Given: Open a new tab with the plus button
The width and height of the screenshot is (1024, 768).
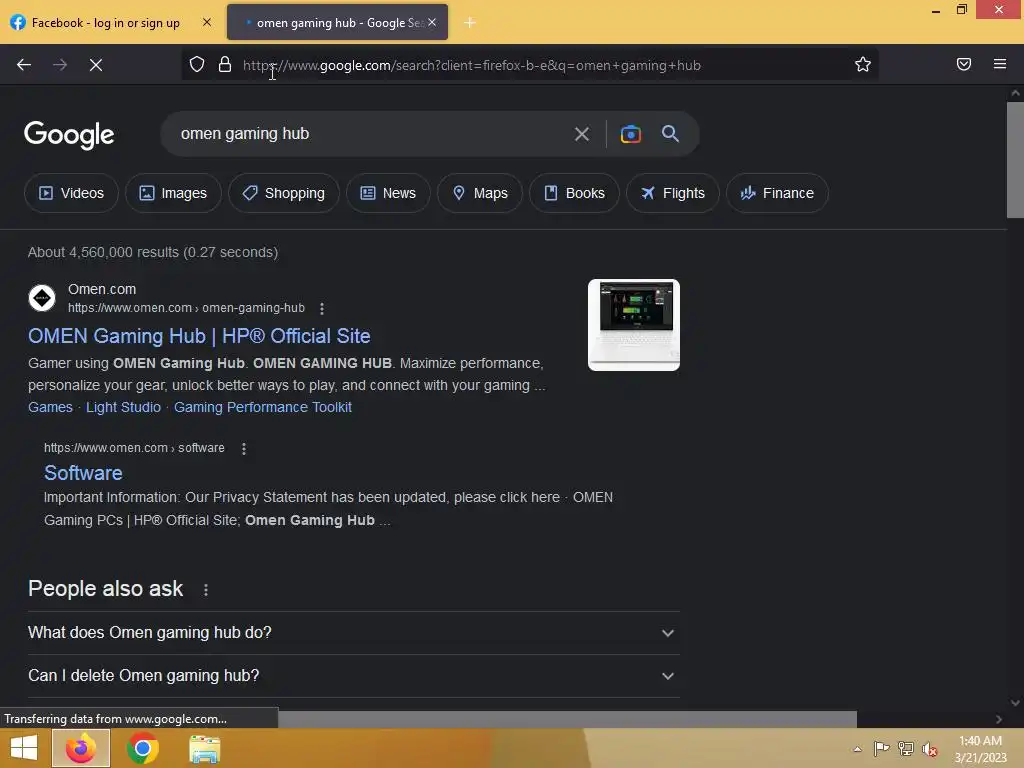Looking at the screenshot, I should point(470,23).
